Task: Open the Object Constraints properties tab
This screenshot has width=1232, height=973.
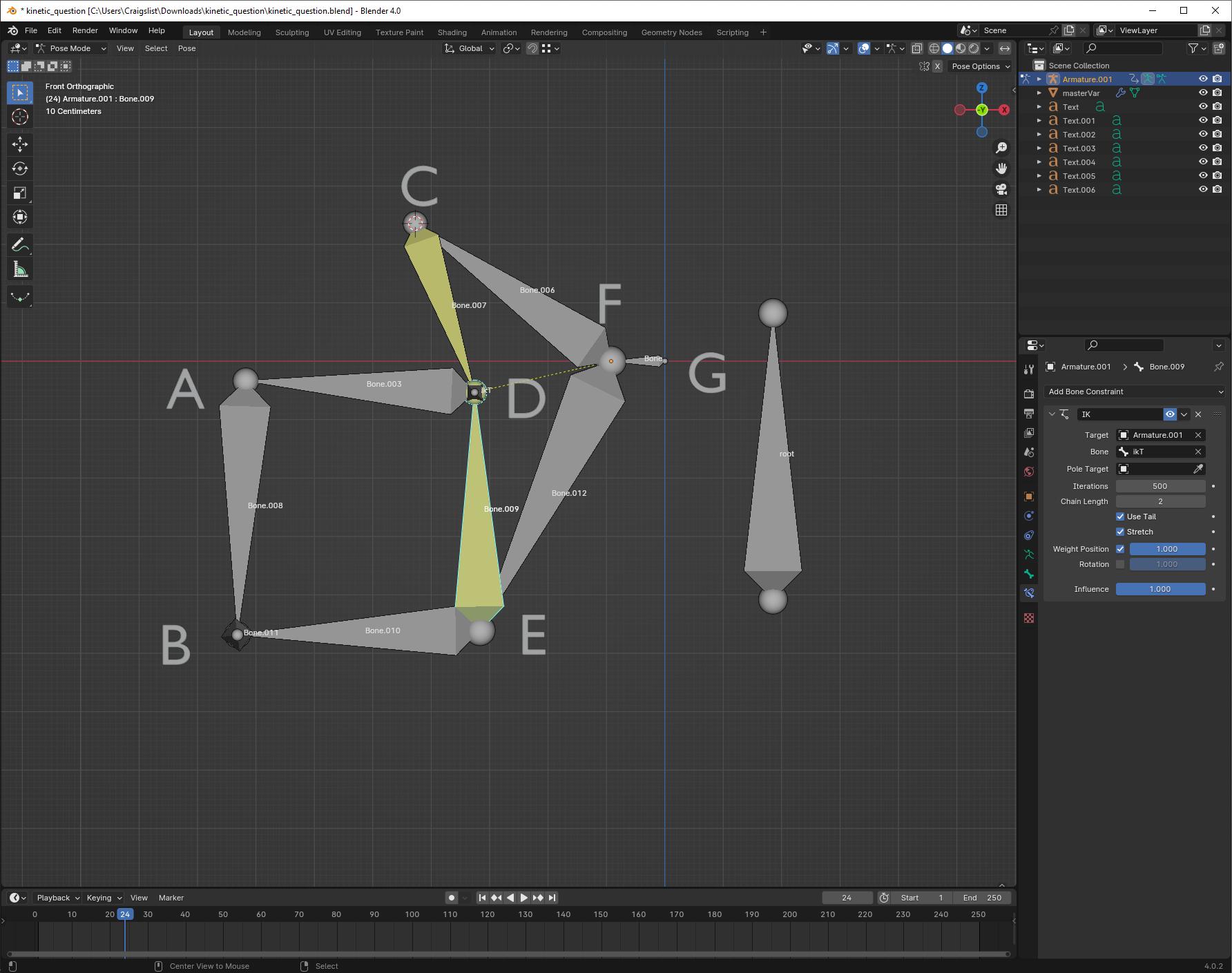Action: 1029,535
